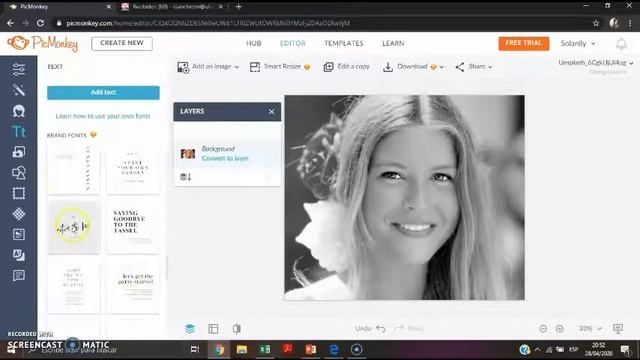Go to the EDITOR tab
640x360 pixels.
pos(293,43)
